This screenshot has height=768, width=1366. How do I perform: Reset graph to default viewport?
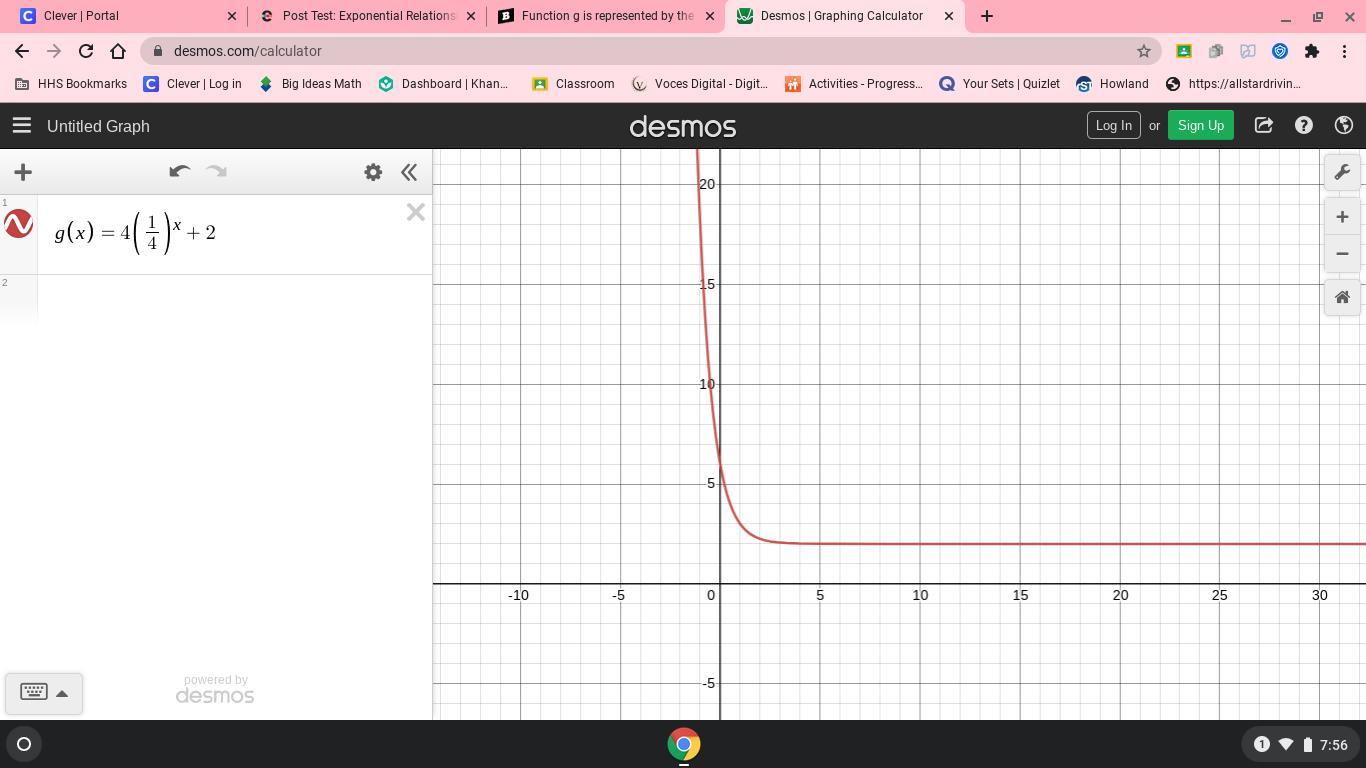tap(1343, 298)
